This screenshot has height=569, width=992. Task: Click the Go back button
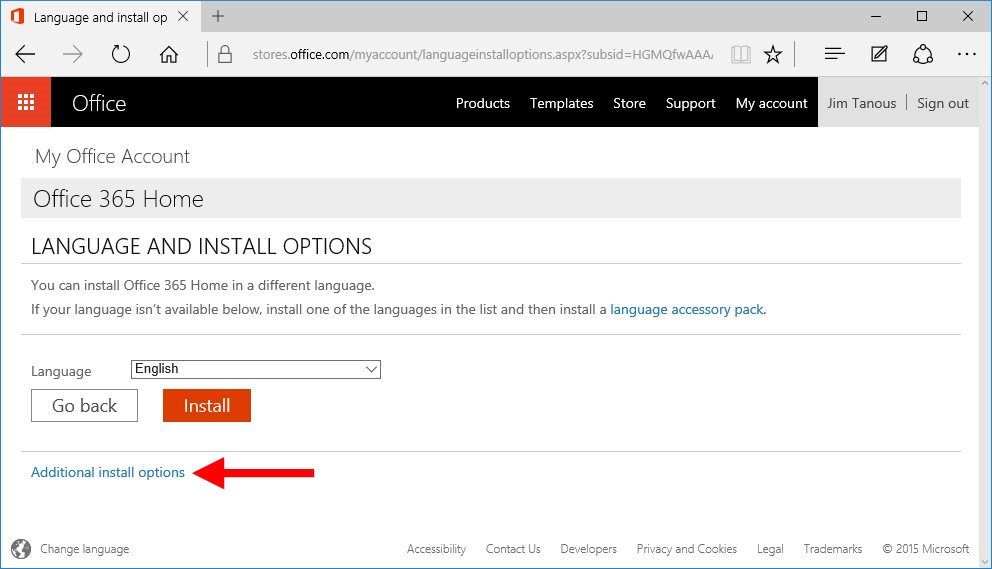(84, 405)
